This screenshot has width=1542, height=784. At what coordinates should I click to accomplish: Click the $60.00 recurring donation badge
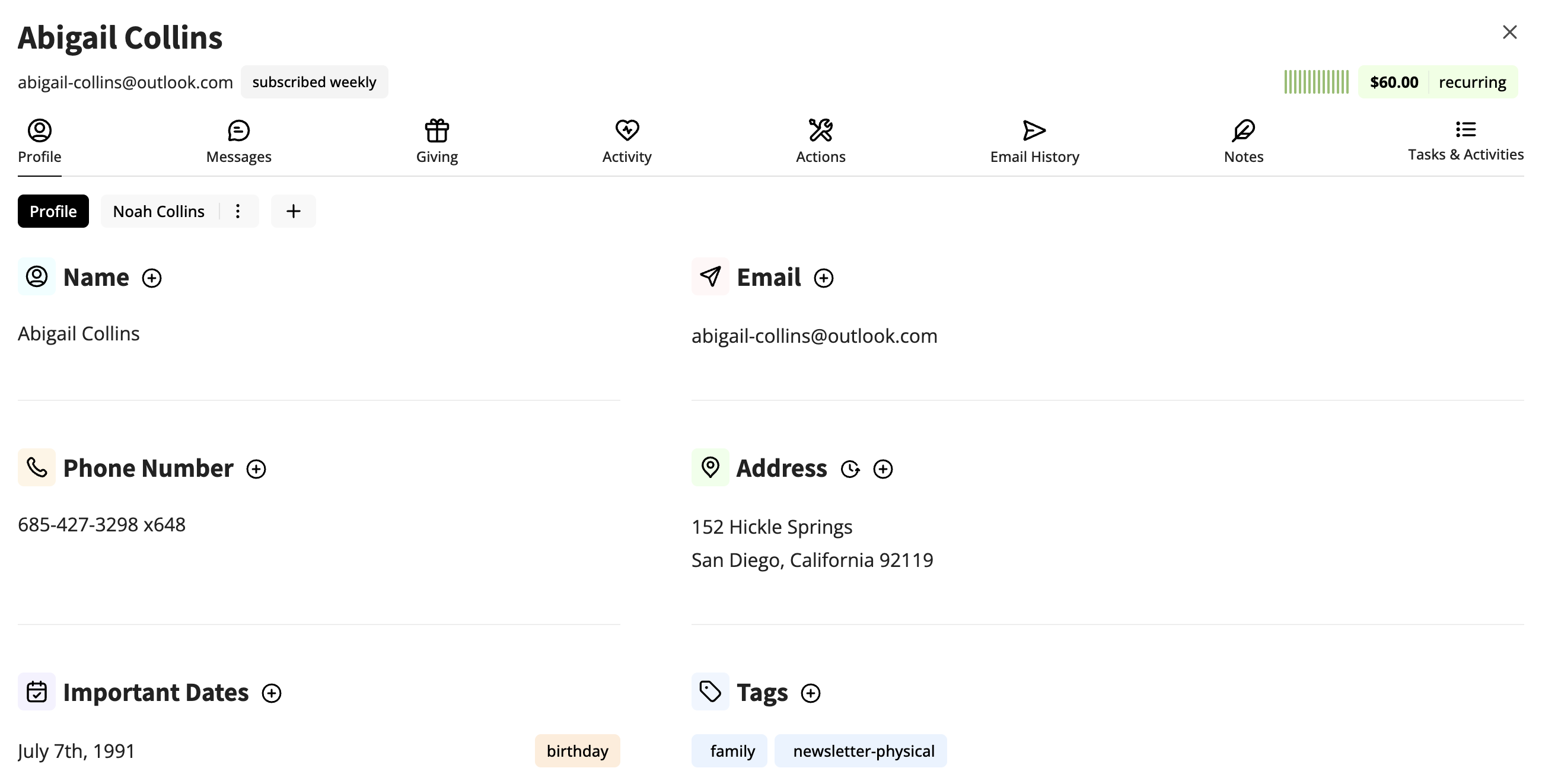click(1436, 82)
